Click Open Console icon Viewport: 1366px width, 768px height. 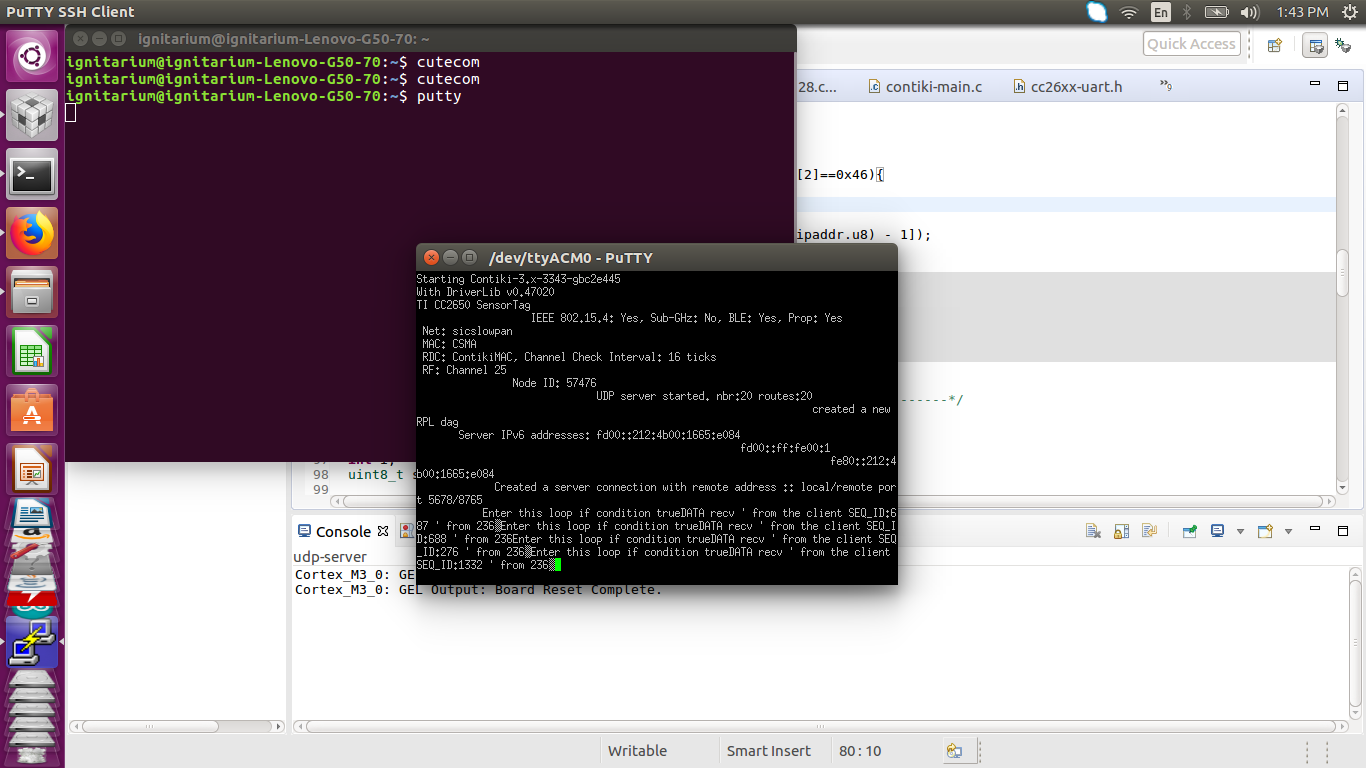[x=1265, y=531]
